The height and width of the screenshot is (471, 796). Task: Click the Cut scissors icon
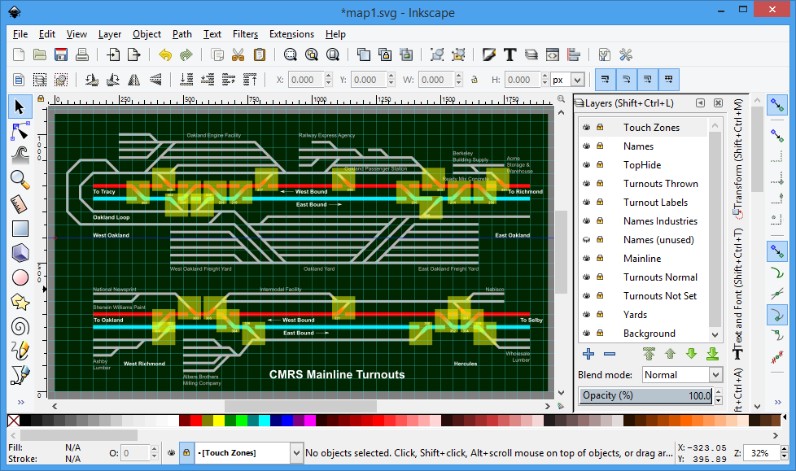point(238,55)
